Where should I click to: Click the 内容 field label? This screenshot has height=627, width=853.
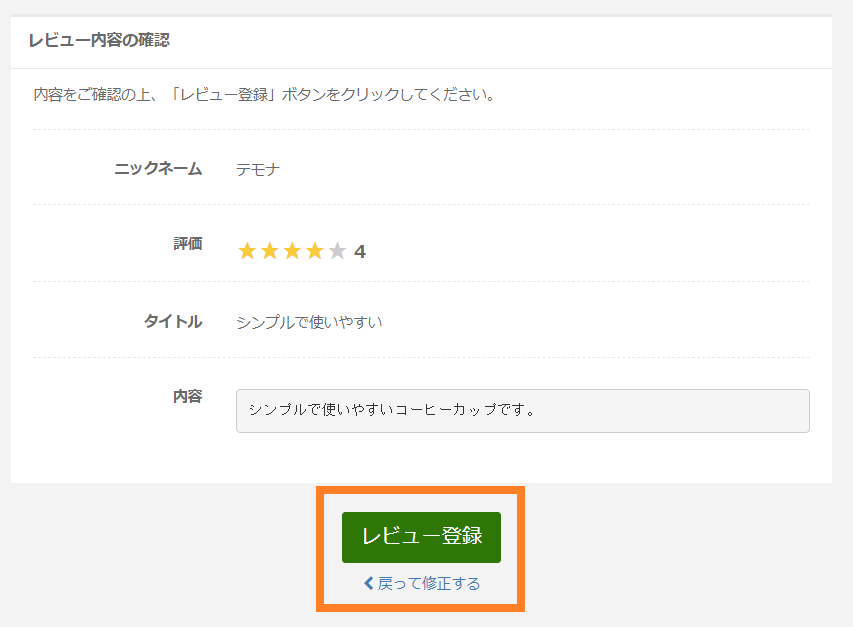187,396
